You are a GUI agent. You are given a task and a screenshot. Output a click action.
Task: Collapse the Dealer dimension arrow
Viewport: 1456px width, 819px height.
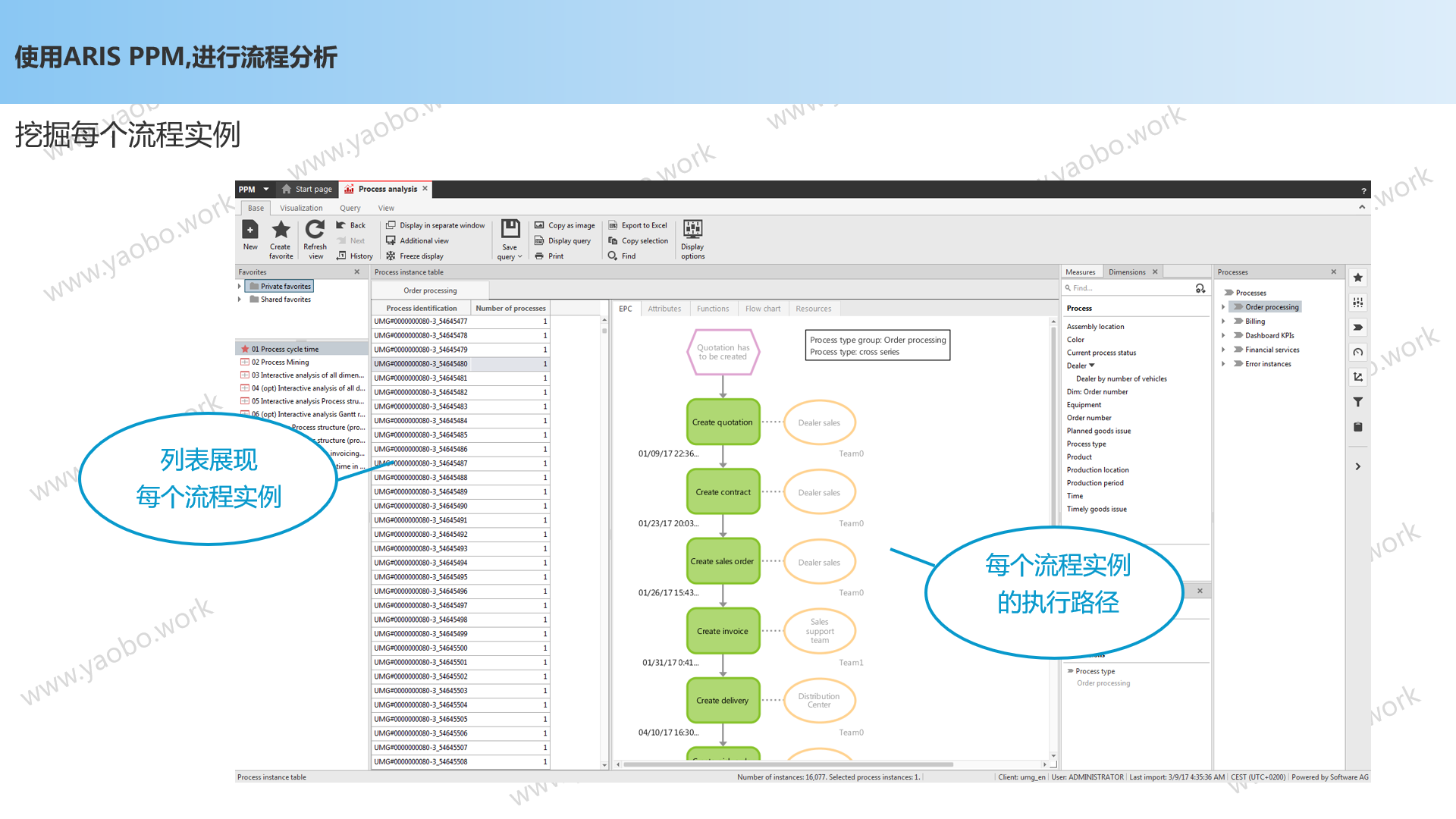coord(1092,366)
